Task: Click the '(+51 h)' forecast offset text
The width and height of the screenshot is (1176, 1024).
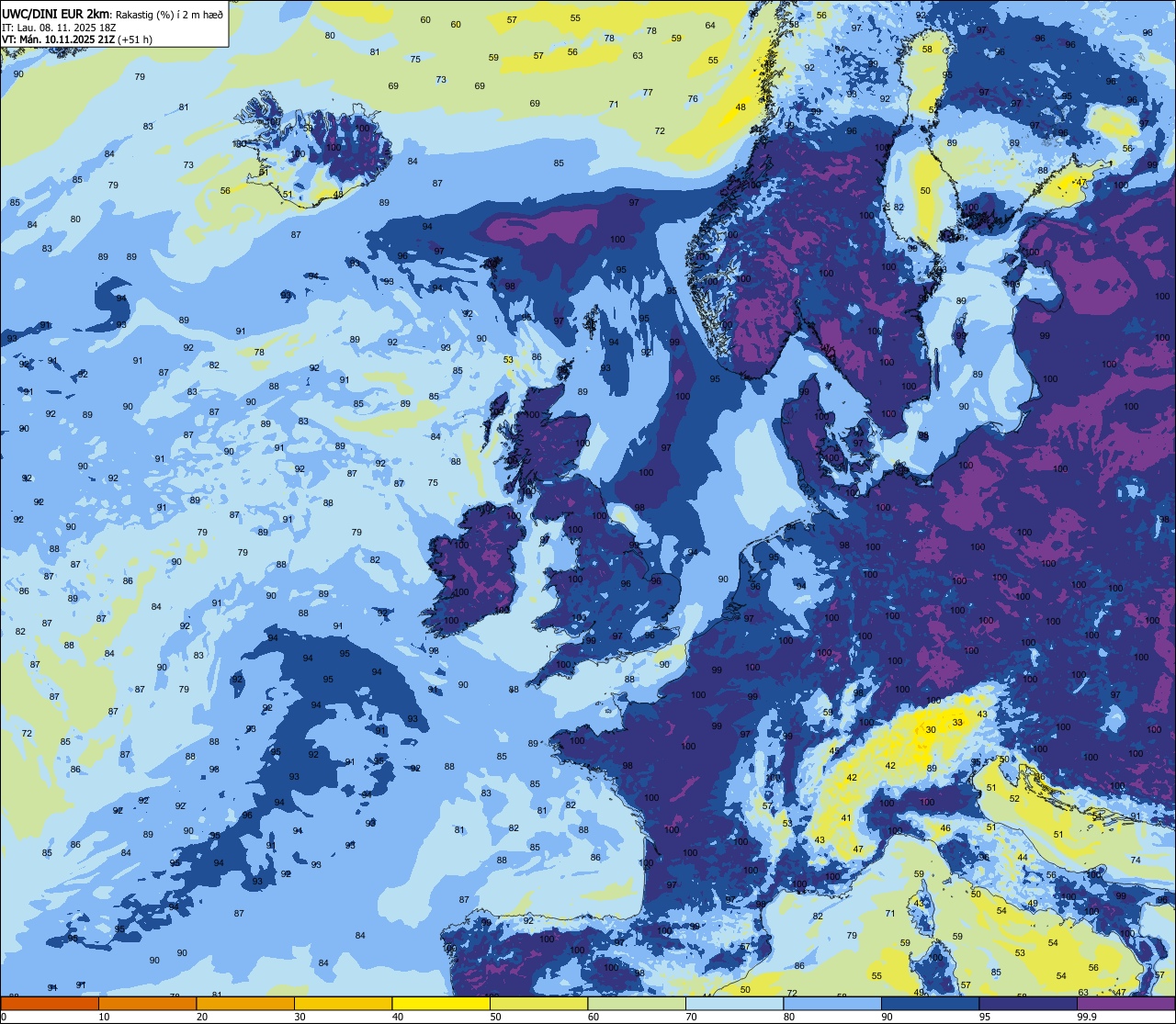Action: (136, 39)
